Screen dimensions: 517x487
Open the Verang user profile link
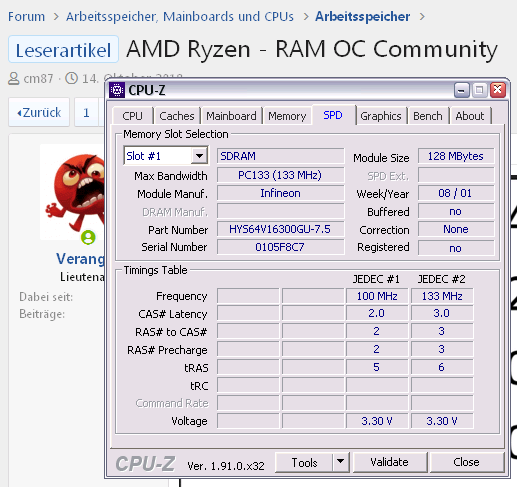(80, 259)
